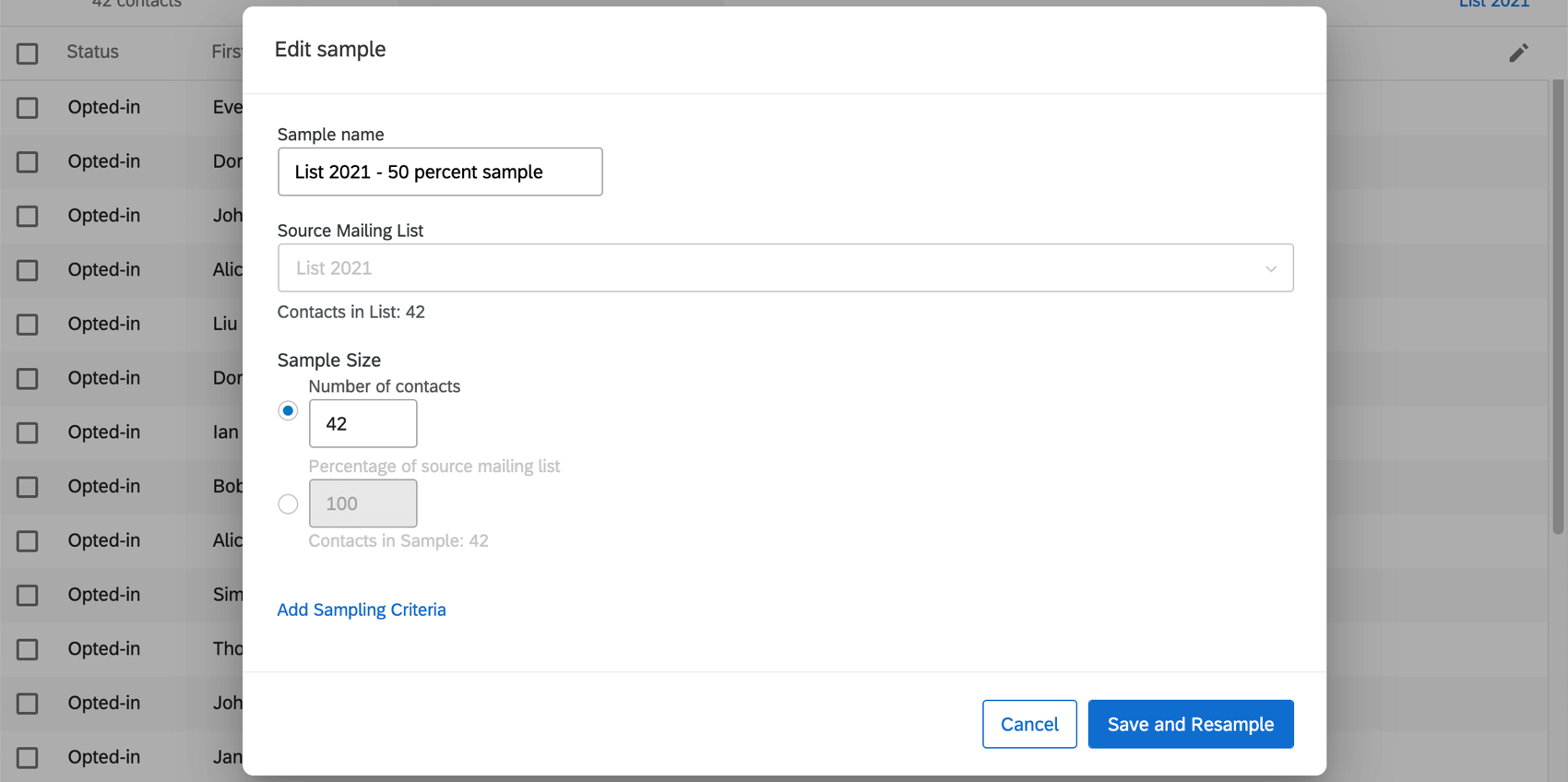Tick the Tho contact row checkbox
The width and height of the screenshot is (1568, 782).
28,649
